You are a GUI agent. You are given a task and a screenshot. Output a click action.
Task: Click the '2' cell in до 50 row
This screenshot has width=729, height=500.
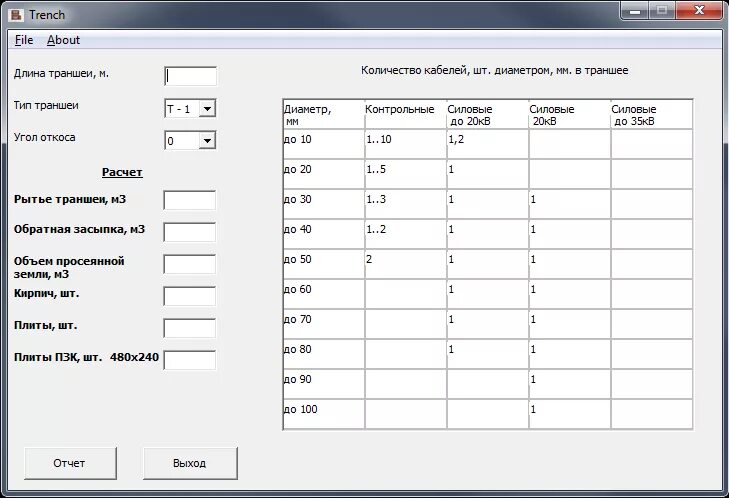405,264
